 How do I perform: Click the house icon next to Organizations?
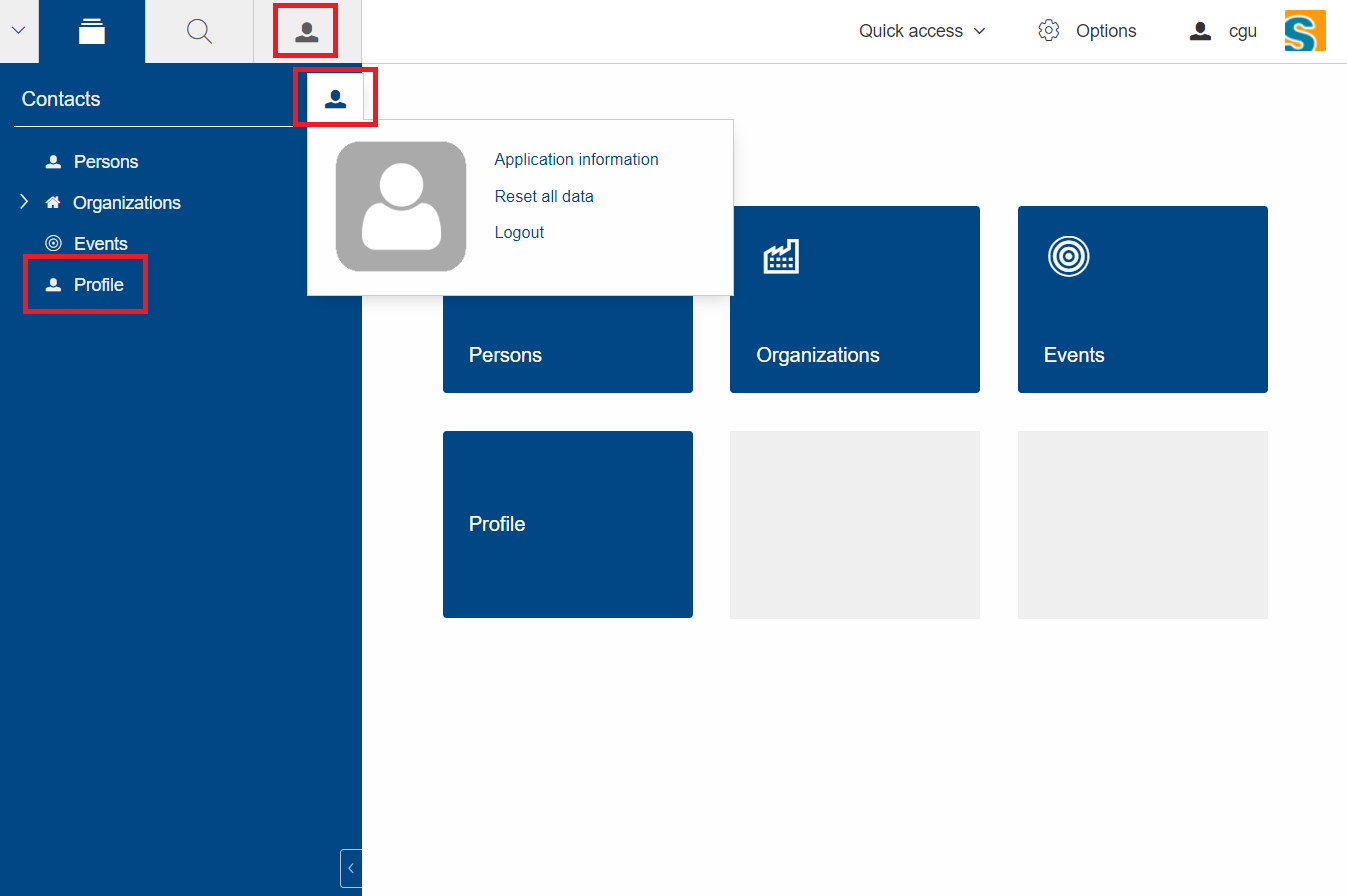click(53, 202)
